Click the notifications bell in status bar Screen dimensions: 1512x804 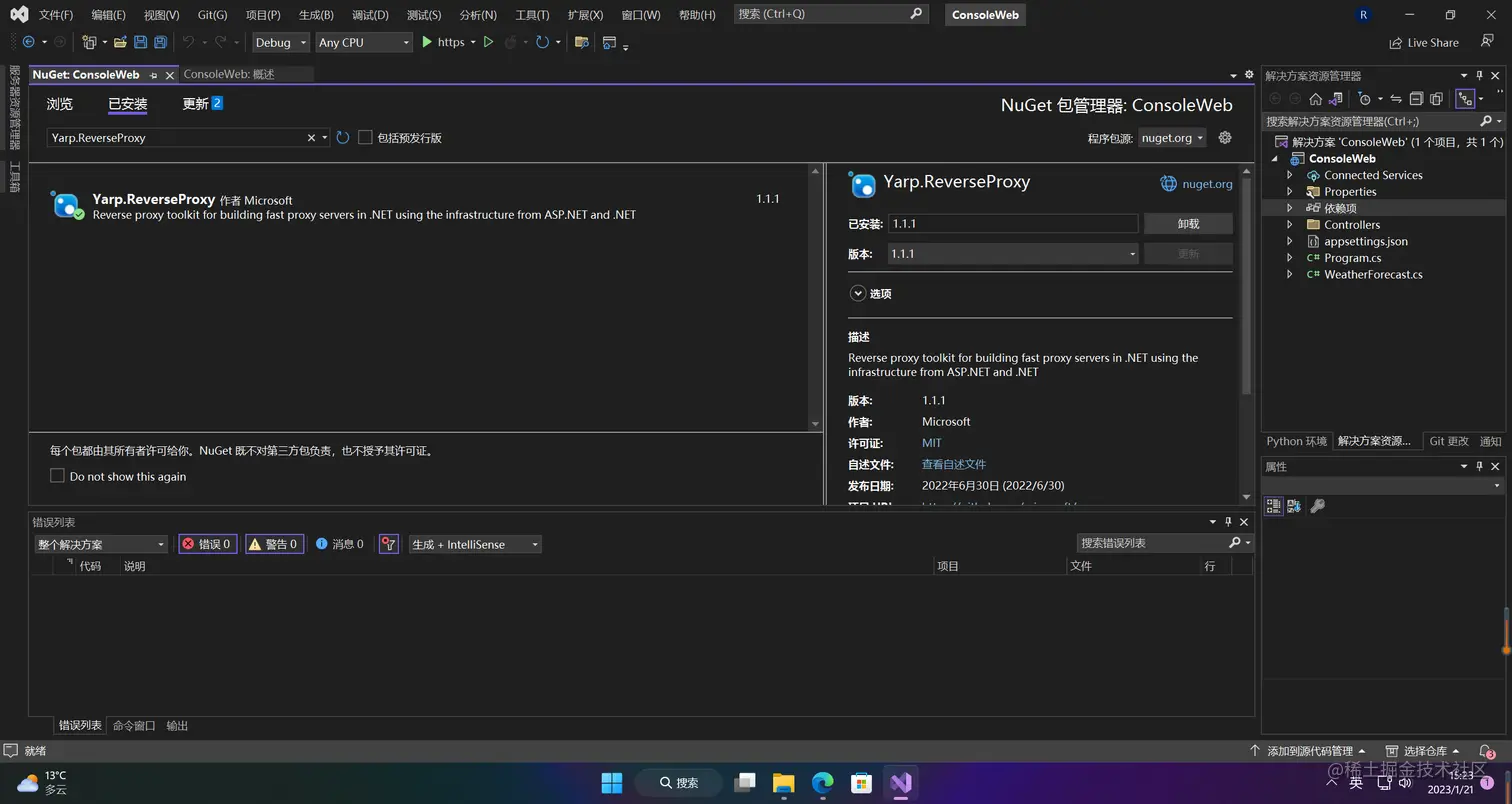click(1486, 751)
